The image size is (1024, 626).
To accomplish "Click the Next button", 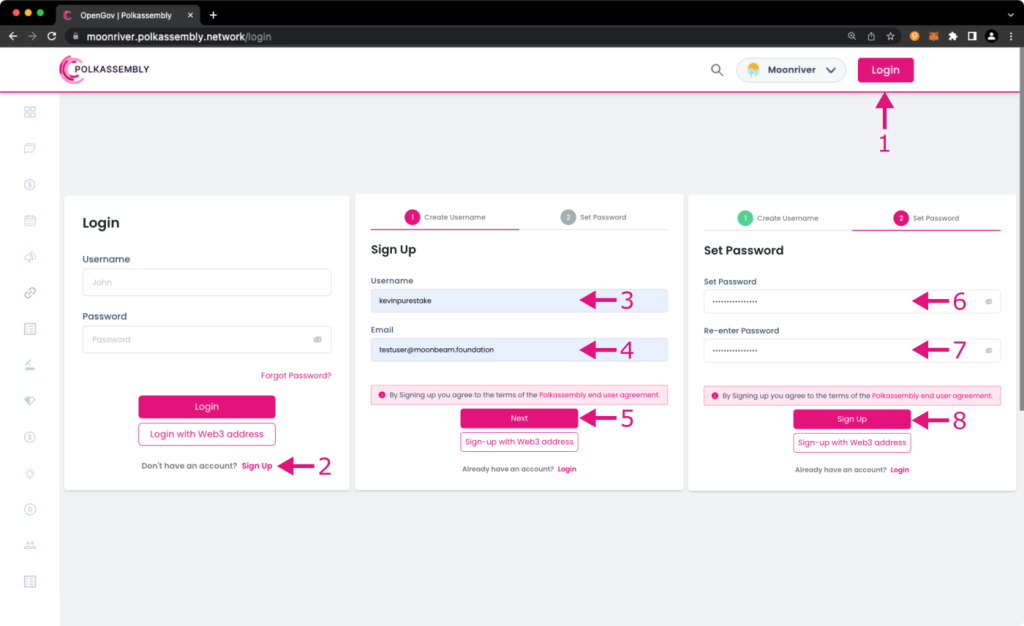I will click(x=519, y=418).
